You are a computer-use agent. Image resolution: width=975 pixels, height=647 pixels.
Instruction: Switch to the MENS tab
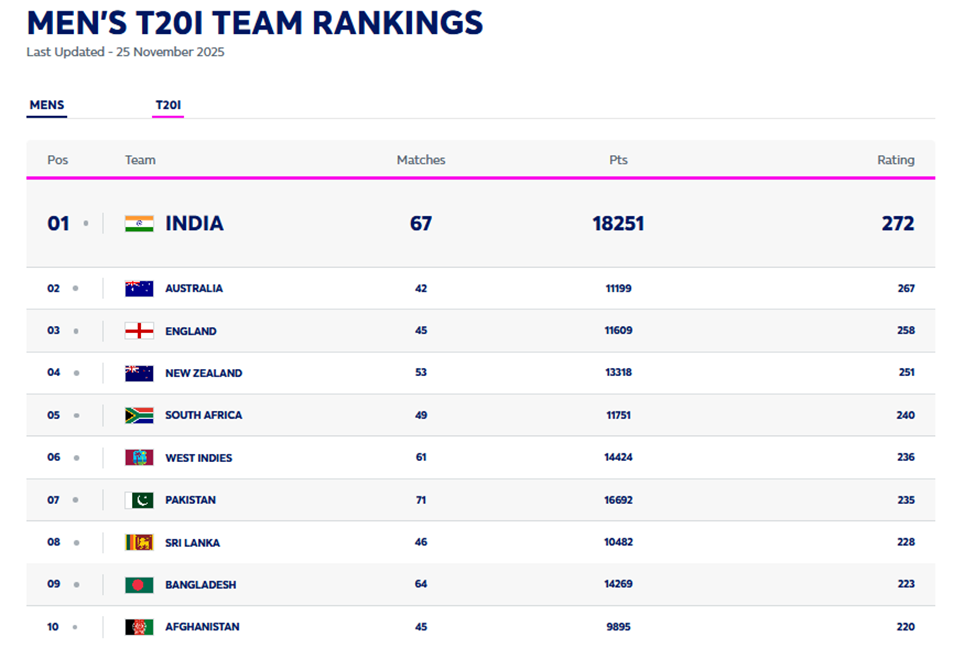coord(47,105)
